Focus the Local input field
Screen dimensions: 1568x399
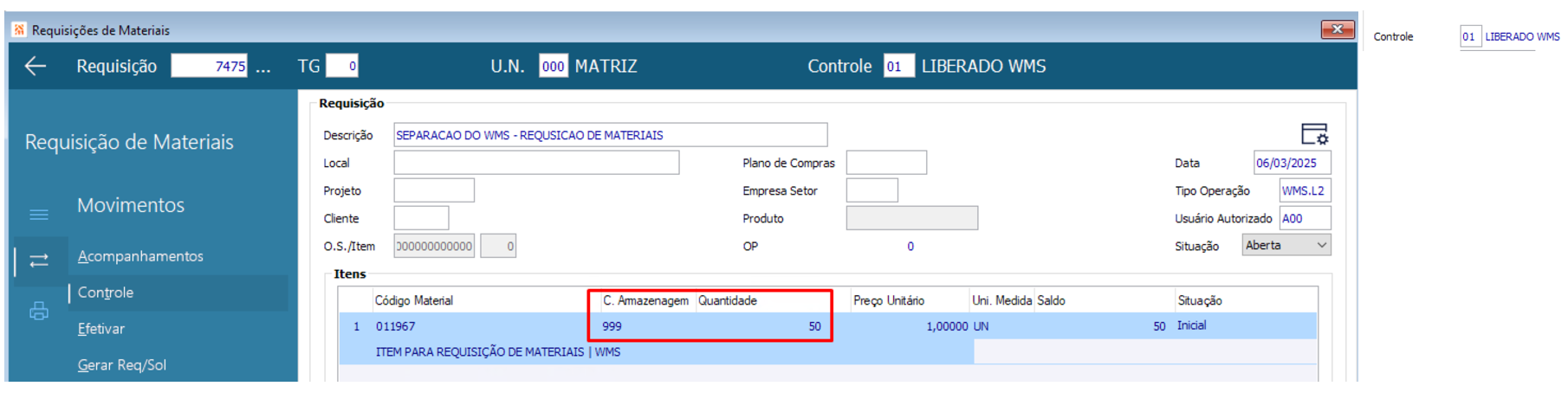pyautogui.click(x=536, y=163)
